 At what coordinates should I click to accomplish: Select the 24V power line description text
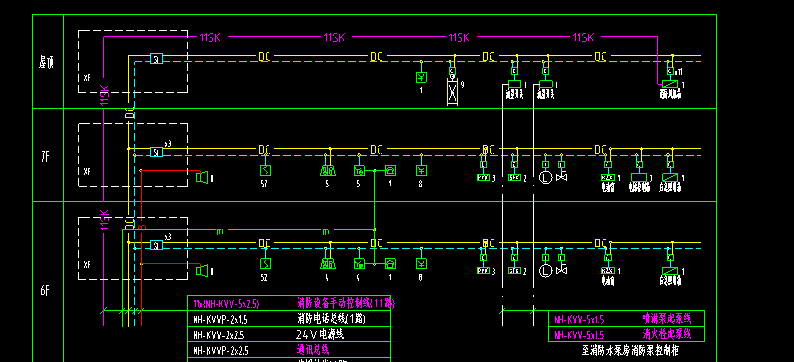tap(320, 335)
